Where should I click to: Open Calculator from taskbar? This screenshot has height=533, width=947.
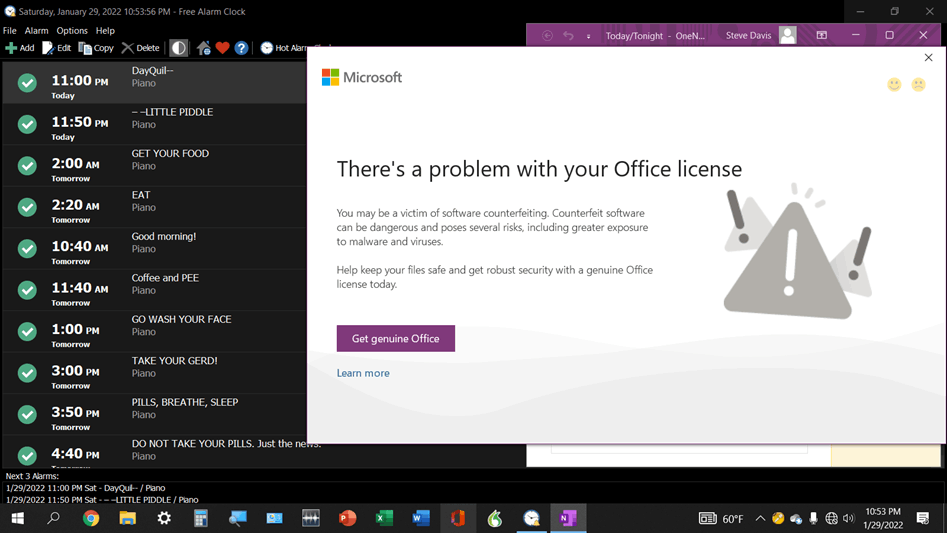[201, 518]
